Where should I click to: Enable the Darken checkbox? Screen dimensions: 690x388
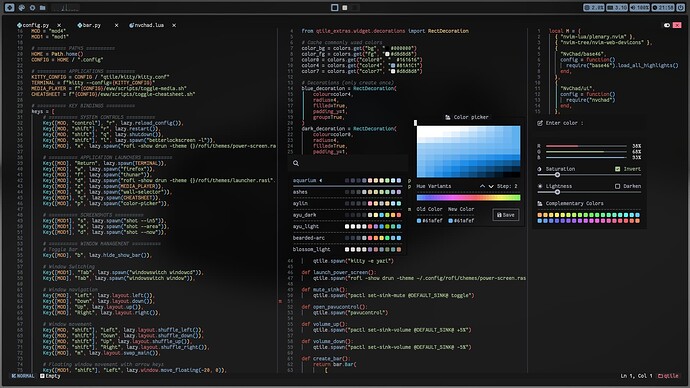[617, 186]
